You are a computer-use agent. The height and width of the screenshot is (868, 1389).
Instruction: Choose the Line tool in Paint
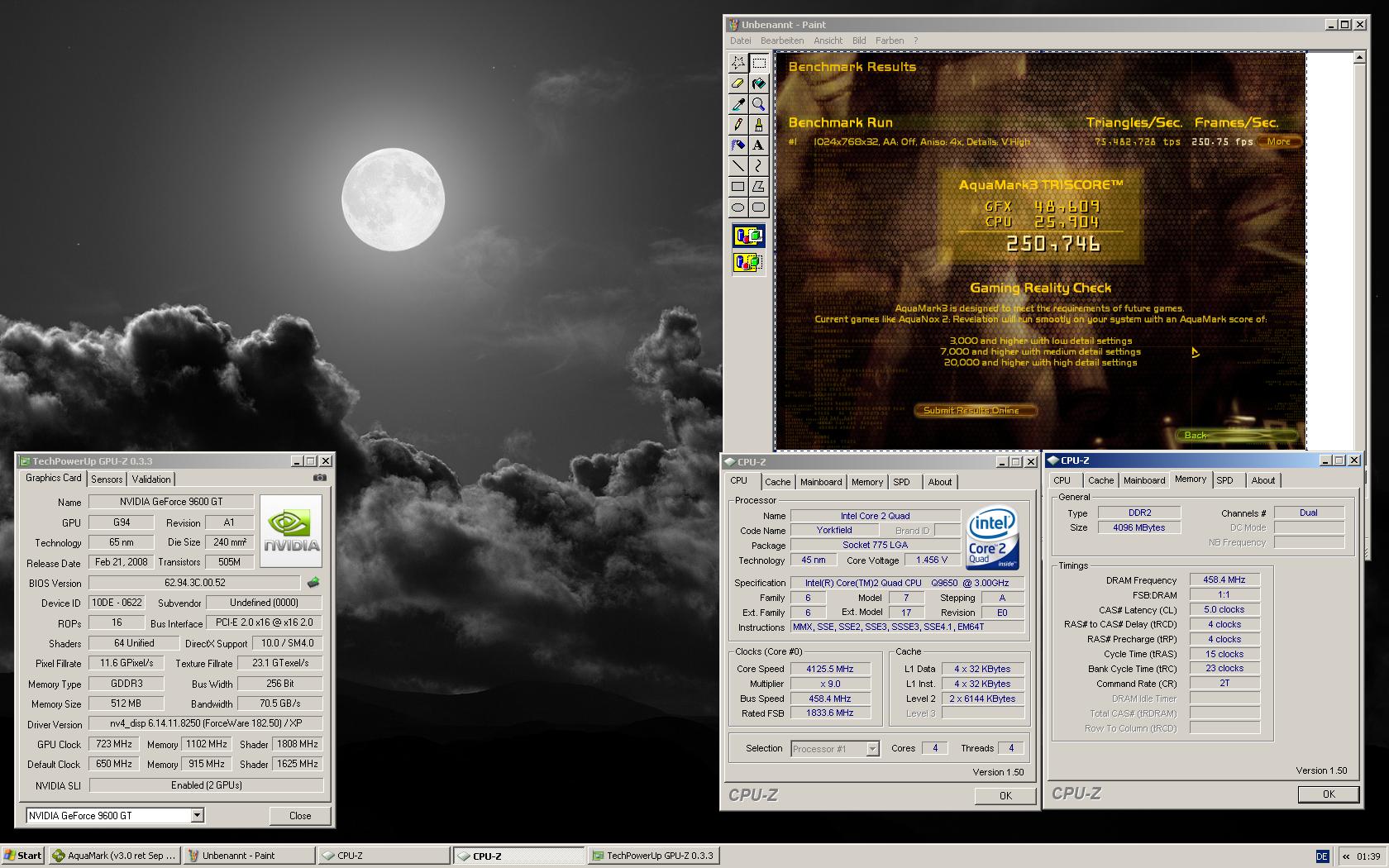[738, 166]
